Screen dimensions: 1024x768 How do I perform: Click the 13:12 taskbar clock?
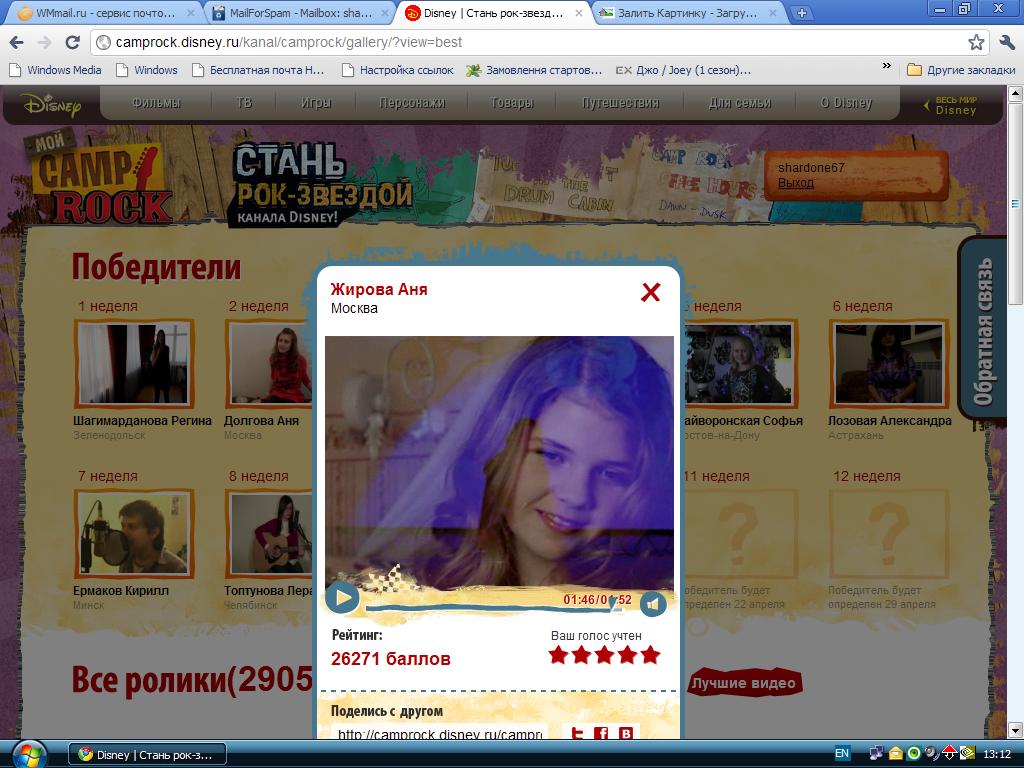(997, 754)
